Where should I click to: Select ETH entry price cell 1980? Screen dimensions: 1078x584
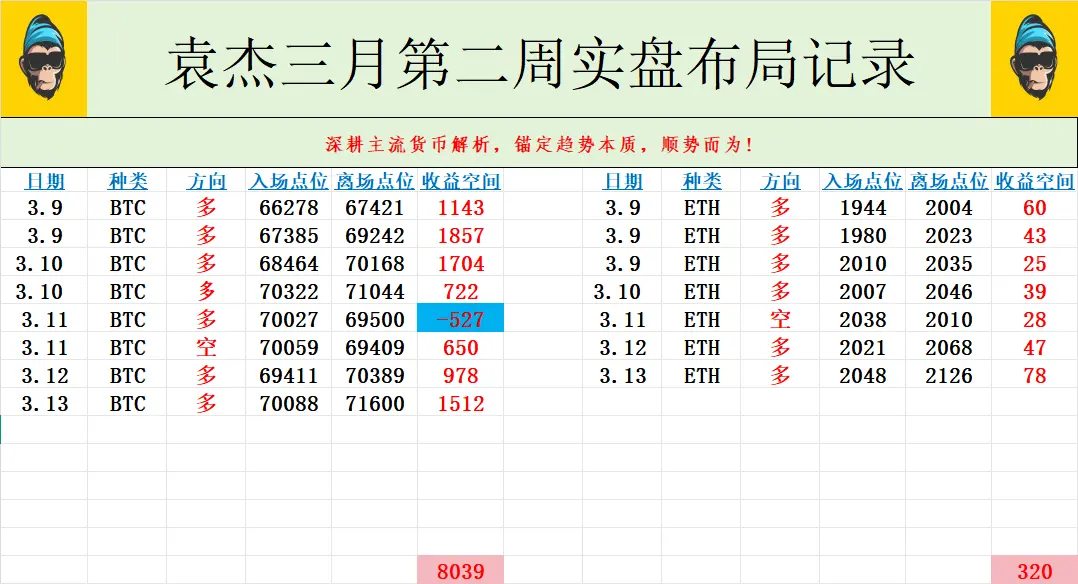863,236
